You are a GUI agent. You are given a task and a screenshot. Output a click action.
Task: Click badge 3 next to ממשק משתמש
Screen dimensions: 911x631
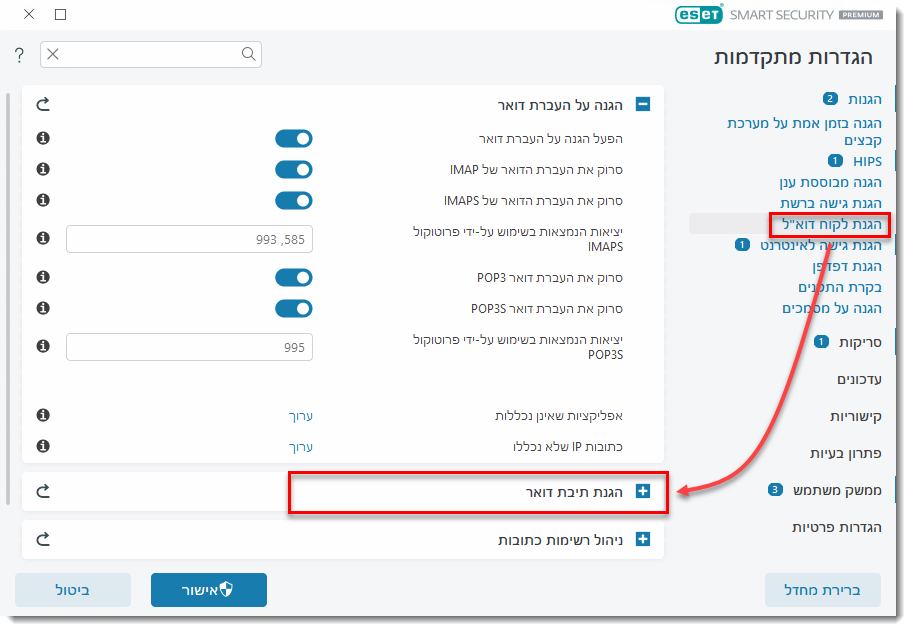tap(776, 490)
